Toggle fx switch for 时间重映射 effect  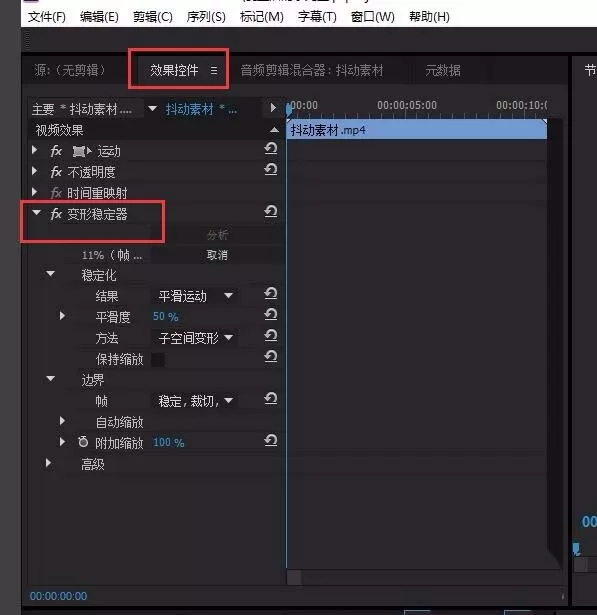56,193
